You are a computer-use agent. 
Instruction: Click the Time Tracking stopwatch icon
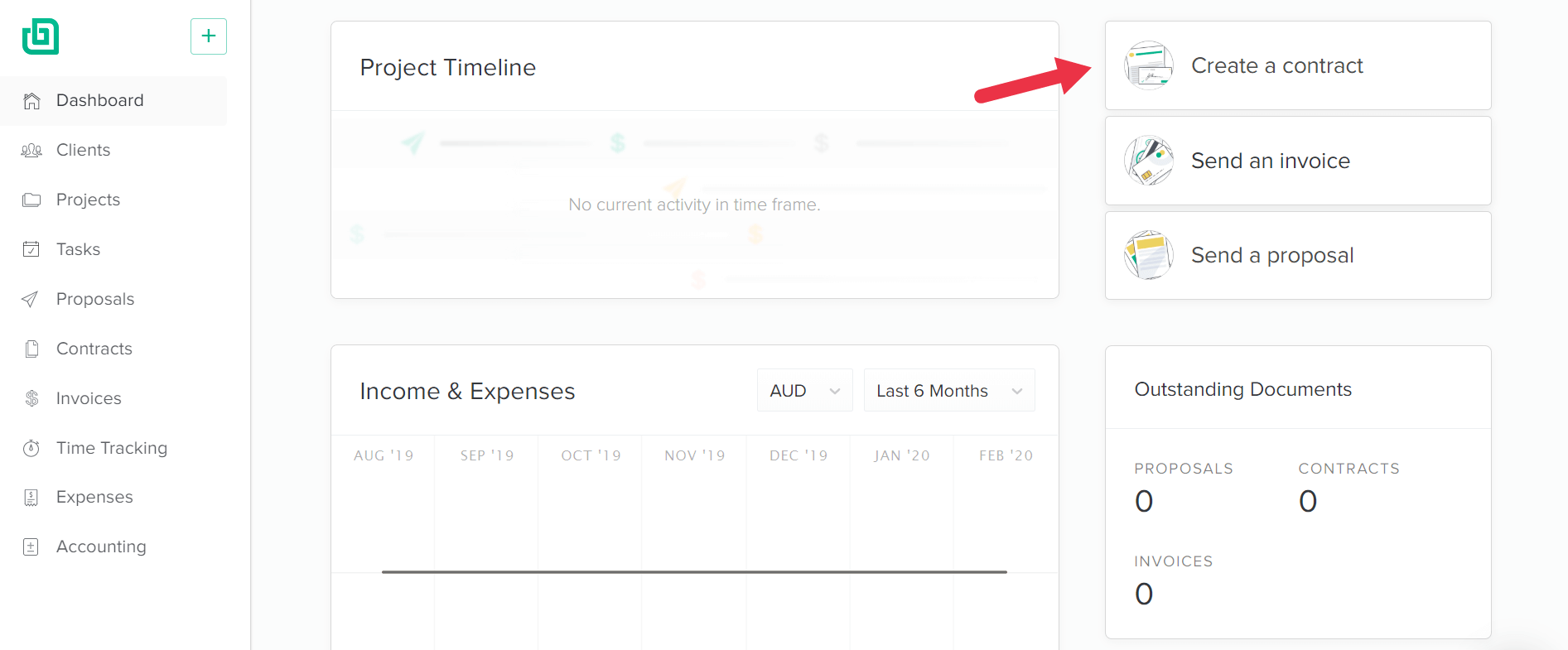[x=31, y=448]
